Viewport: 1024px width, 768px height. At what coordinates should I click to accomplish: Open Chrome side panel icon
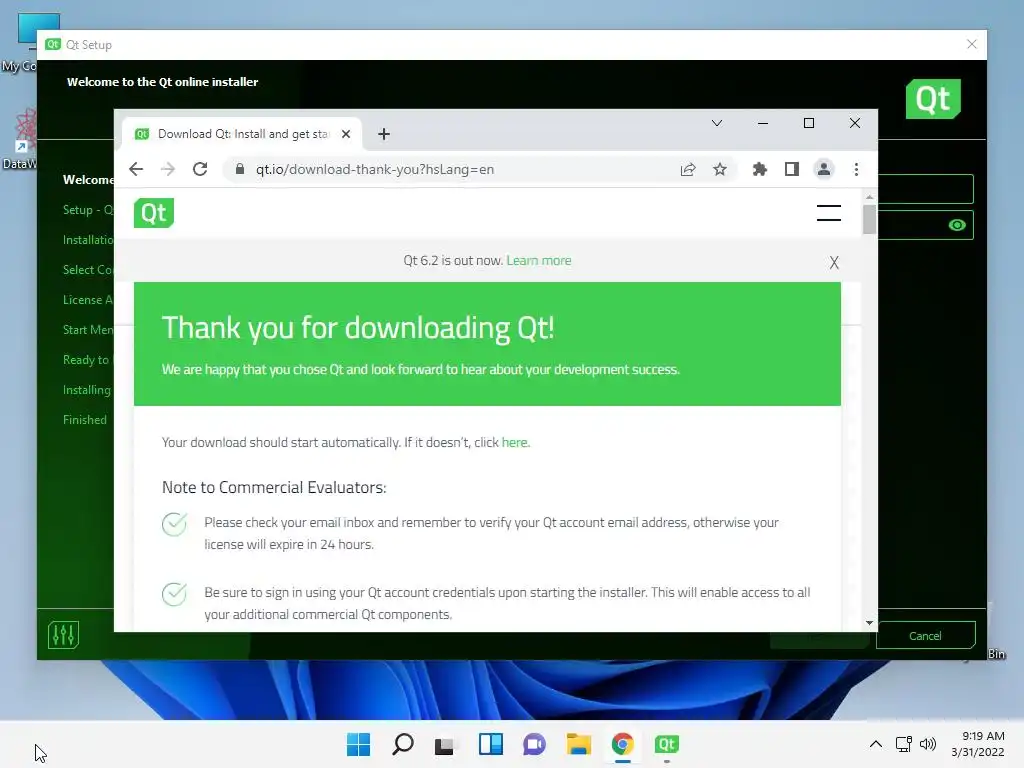click(x=792, y=169)
